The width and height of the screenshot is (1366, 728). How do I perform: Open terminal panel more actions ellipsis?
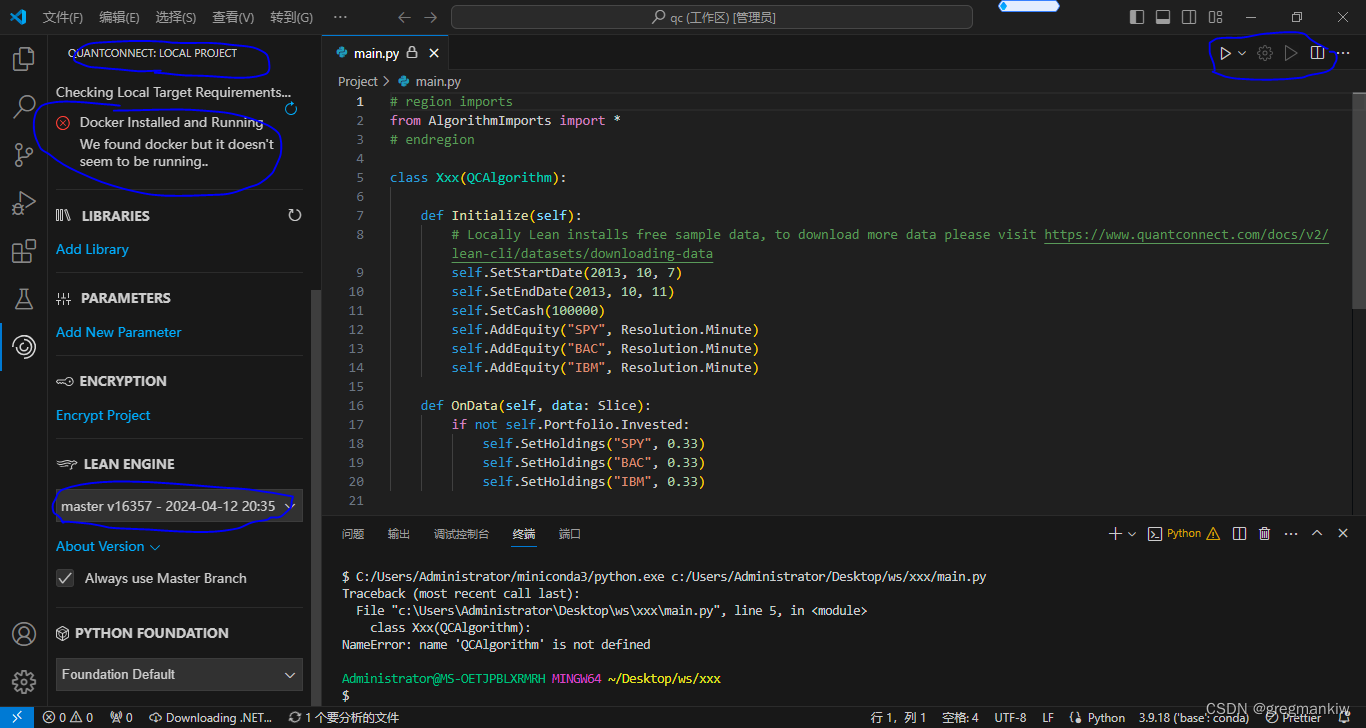(x=1291, y=534)
